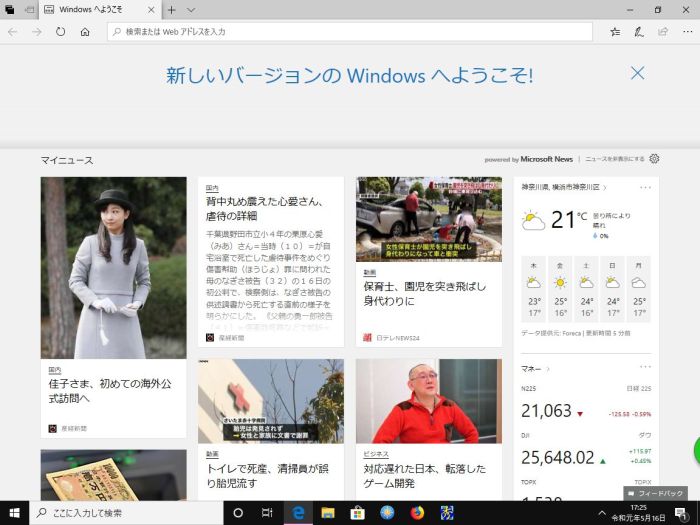
Task: Open a new tab with plus button
Action: (x=172, y=9)
